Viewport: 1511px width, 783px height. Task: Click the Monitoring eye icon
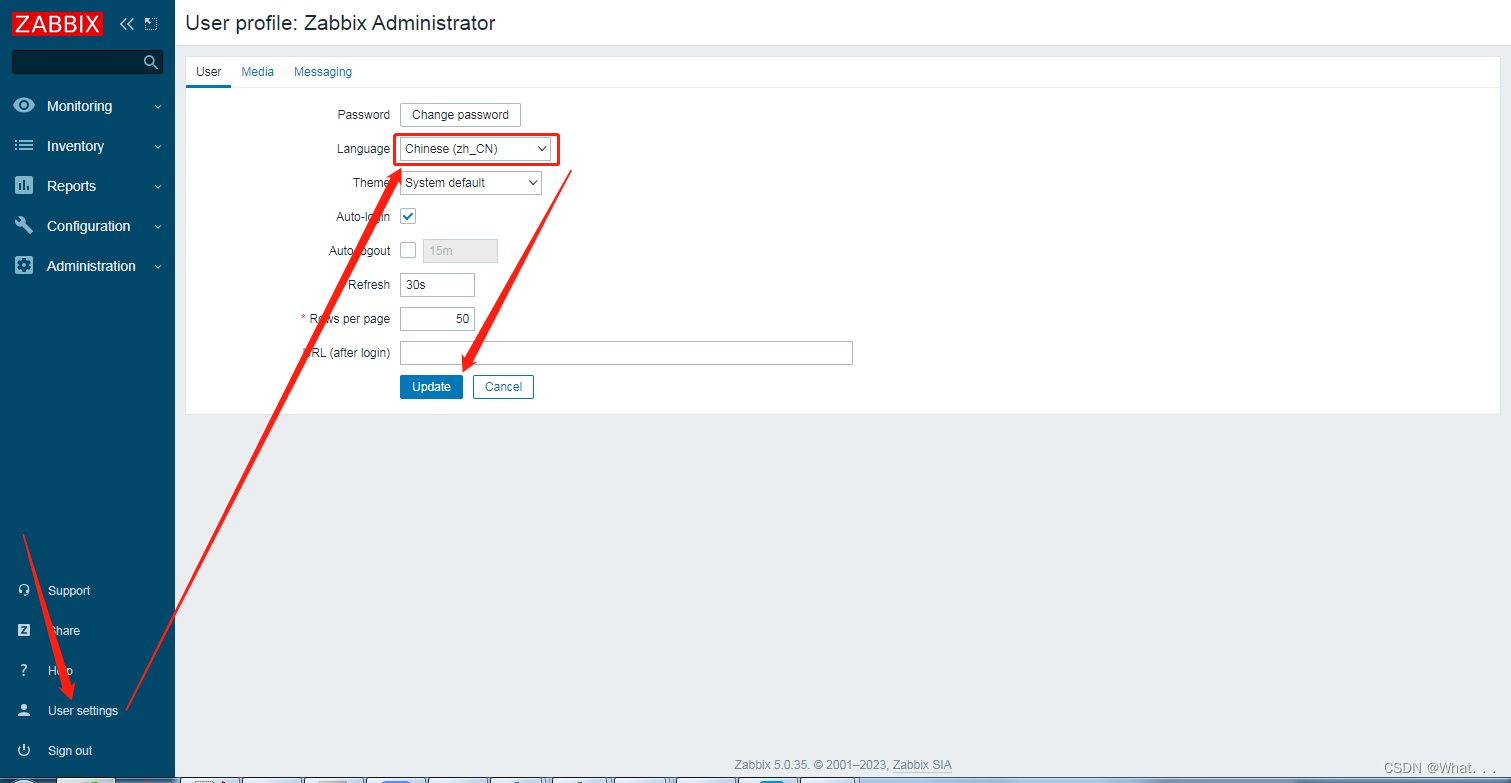coord(24,106)
